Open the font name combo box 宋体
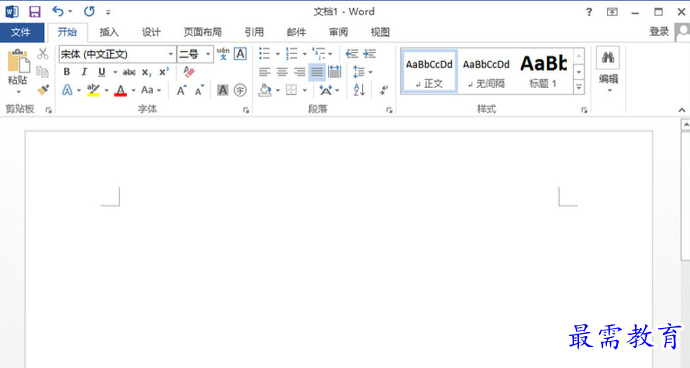 coord(117,54)
